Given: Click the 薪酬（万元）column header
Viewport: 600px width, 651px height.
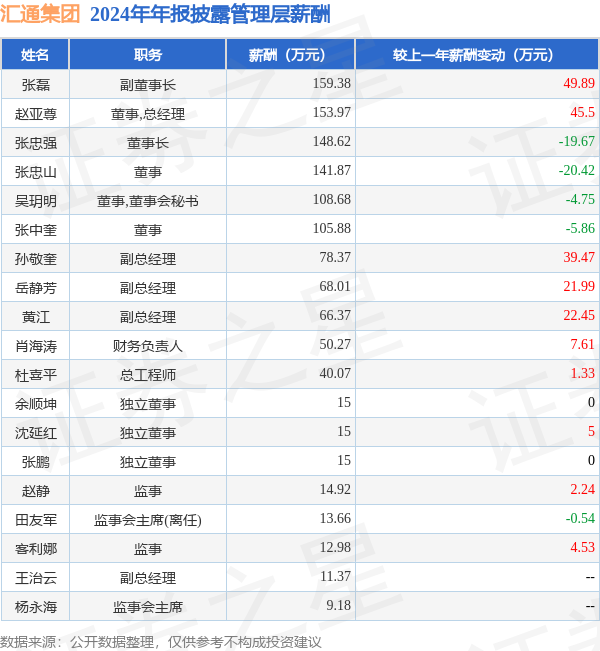Looking at the screenshot, I should 291,55.
